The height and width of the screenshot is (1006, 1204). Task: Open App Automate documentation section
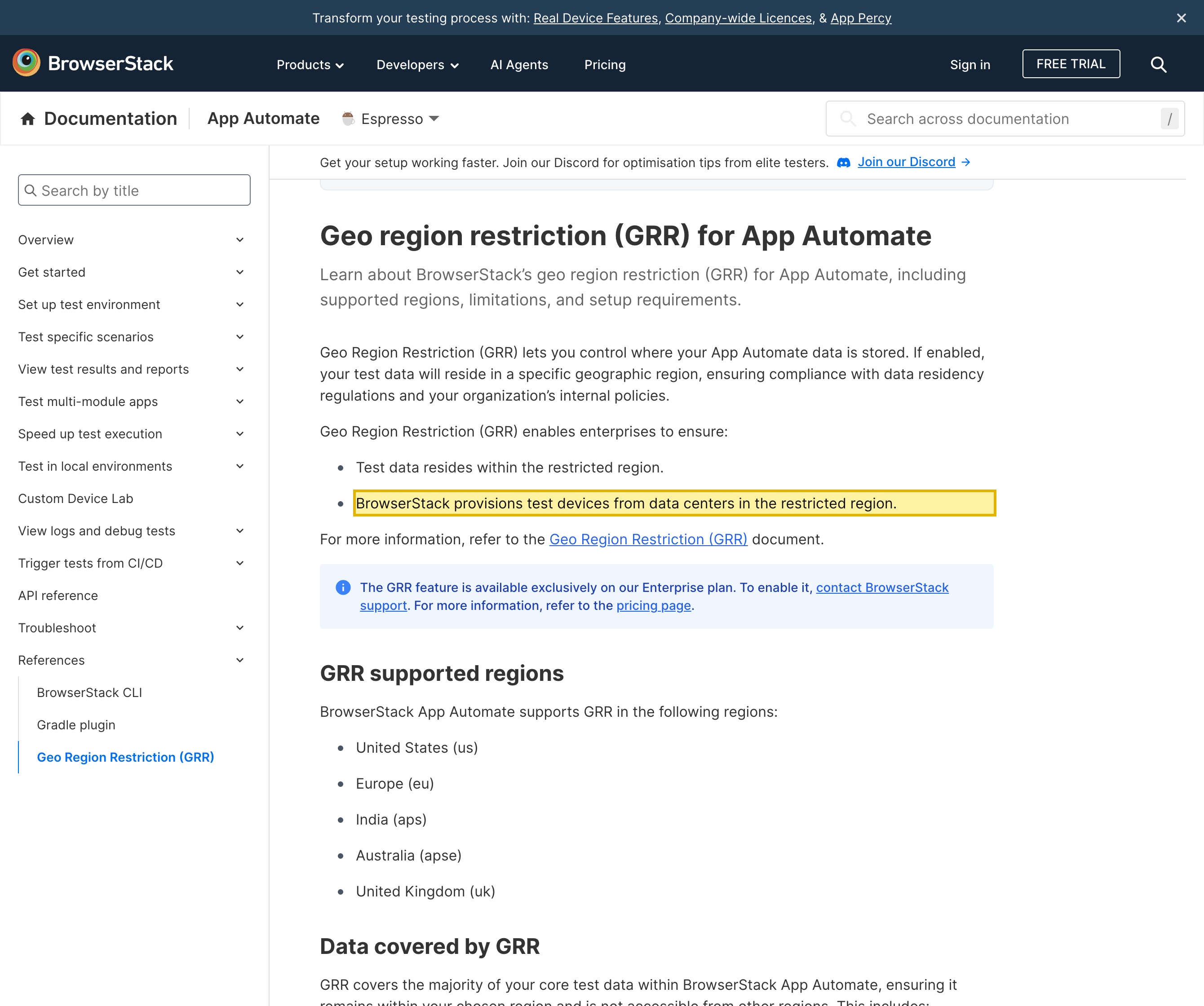point(263,119)
